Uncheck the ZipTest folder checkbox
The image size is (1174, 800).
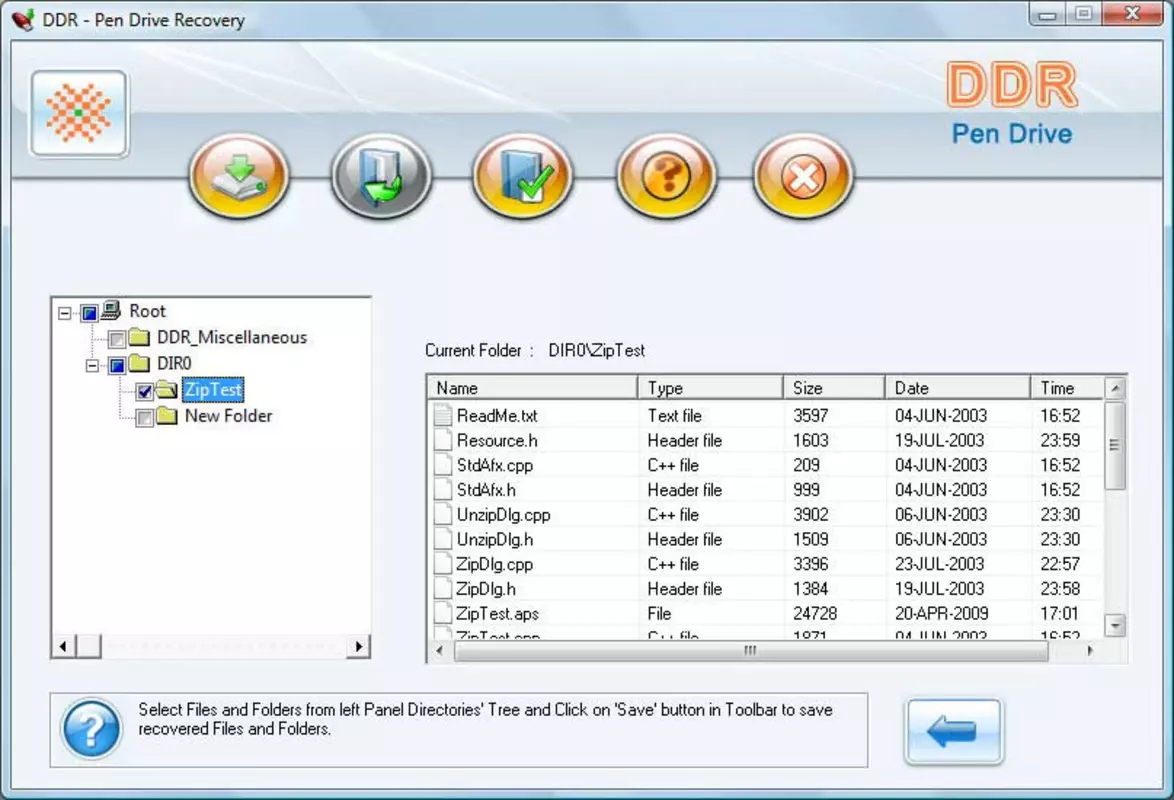tap(145, 391)
